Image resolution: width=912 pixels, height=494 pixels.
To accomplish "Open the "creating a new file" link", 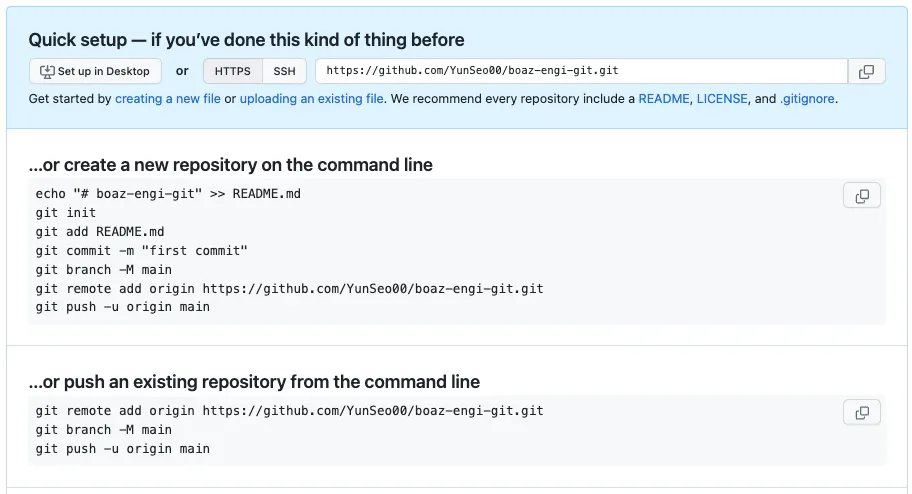I will (x=167, y=99).
